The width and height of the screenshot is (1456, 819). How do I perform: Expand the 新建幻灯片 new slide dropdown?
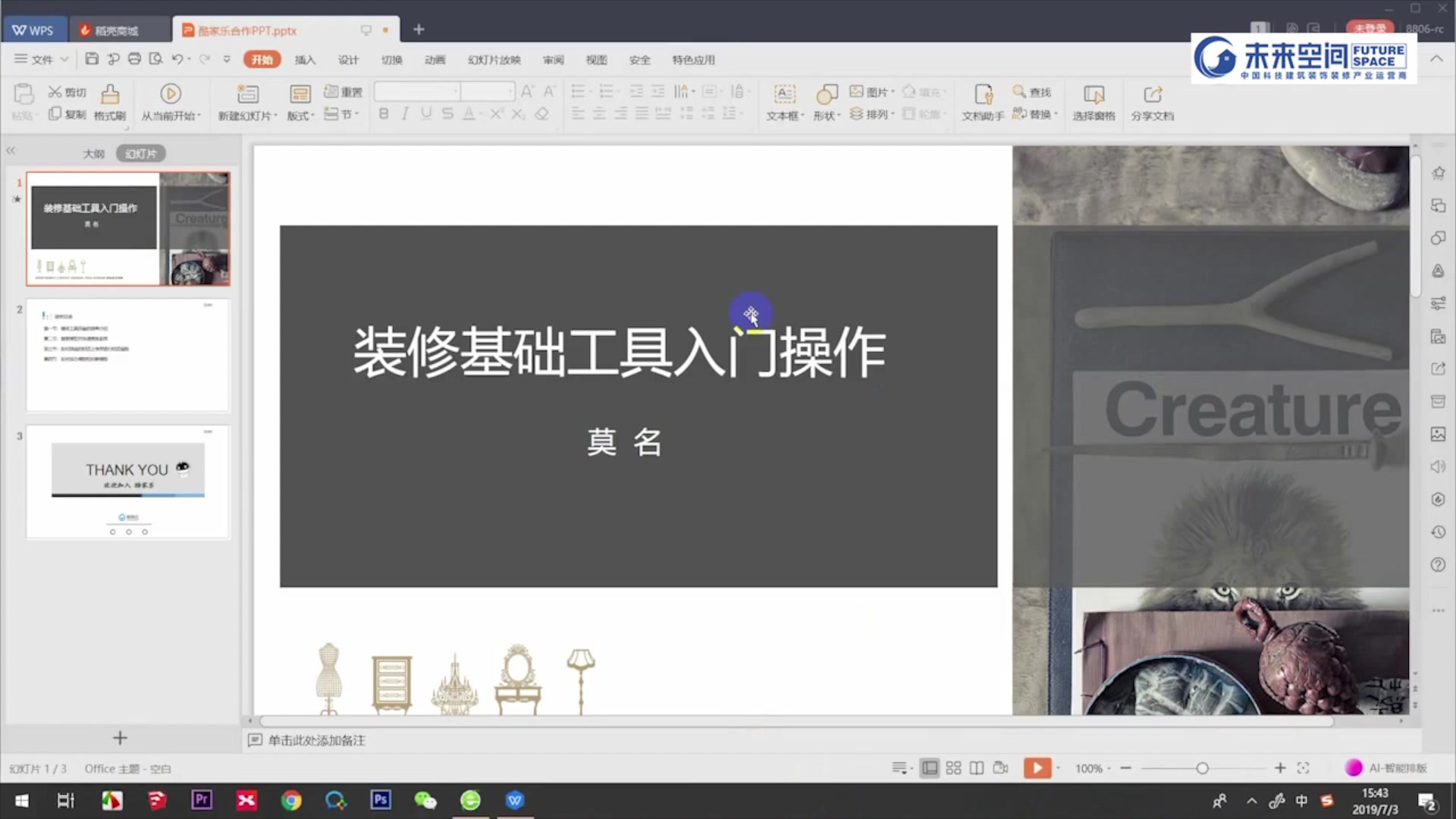tap(249, 116)
